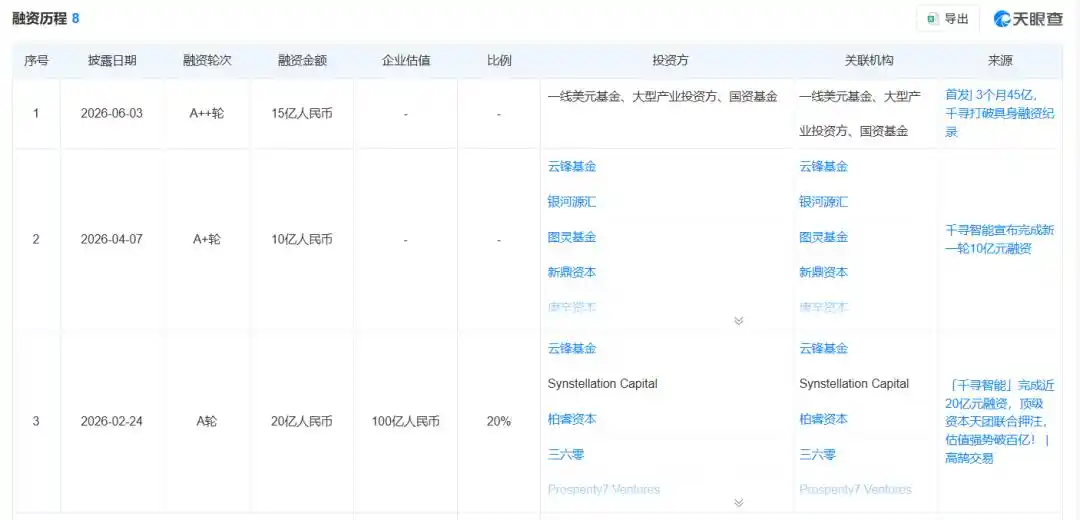The width and height of the screenshot is (1080, 520).
Task: Open 云锋基金 in 关联机构 column of A+轮 row
Action: click(823, 167)
